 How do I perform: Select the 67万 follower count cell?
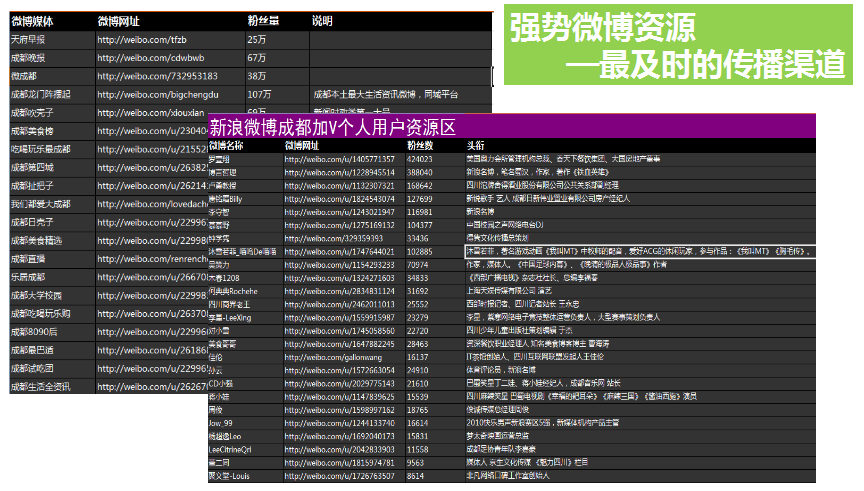(277, 58)
